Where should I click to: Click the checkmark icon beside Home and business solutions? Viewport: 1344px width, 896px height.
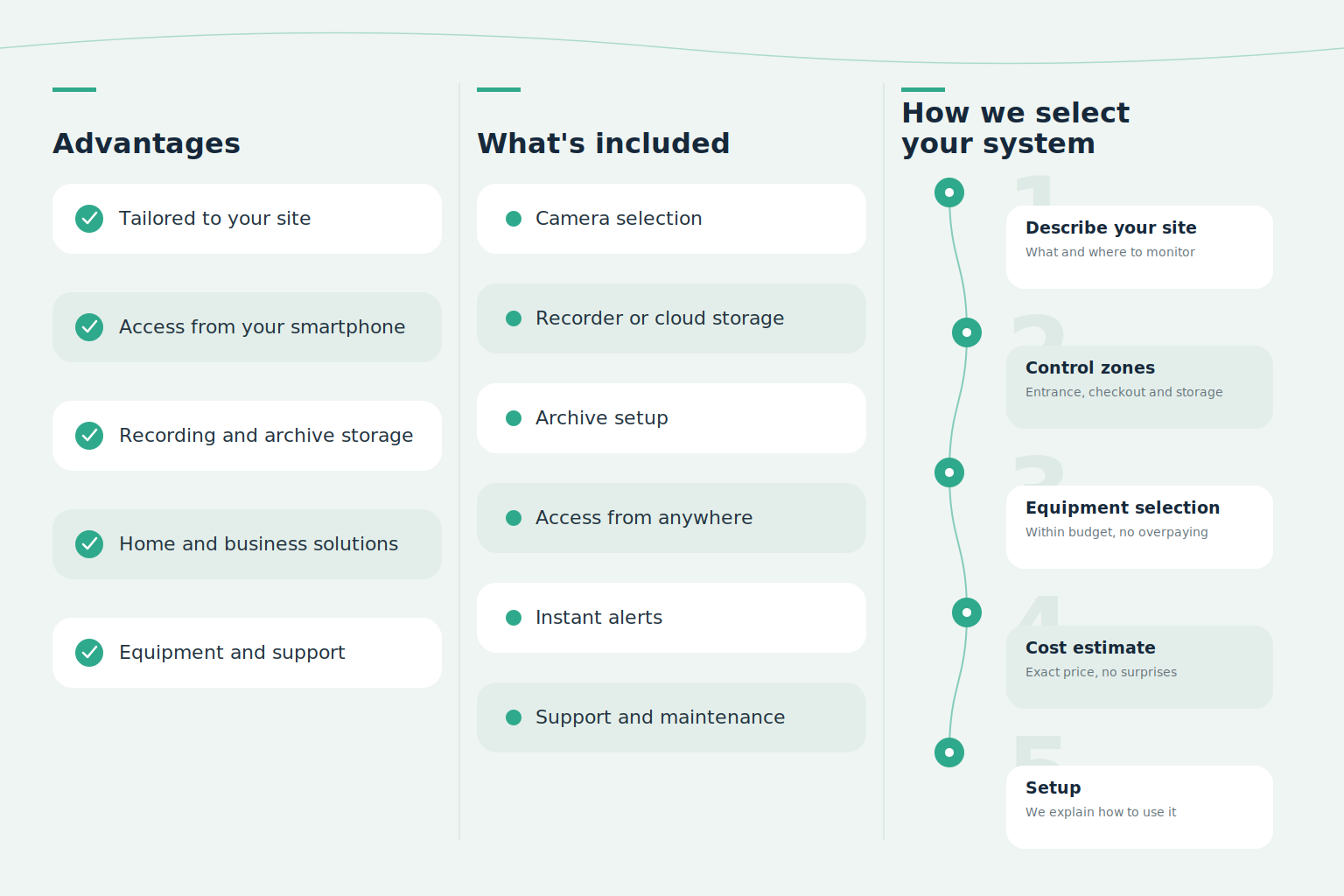(89, 544)
